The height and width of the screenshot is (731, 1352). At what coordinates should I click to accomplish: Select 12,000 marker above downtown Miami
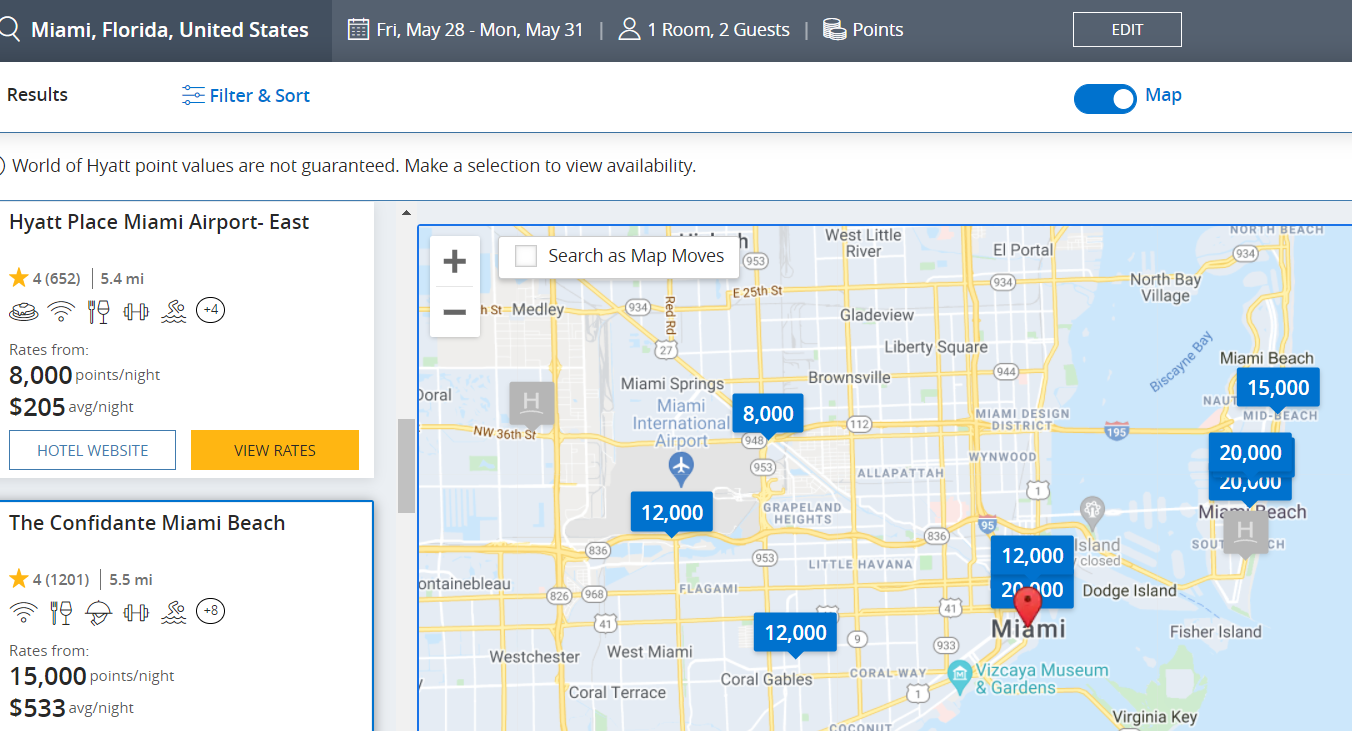coord(1033,556)
